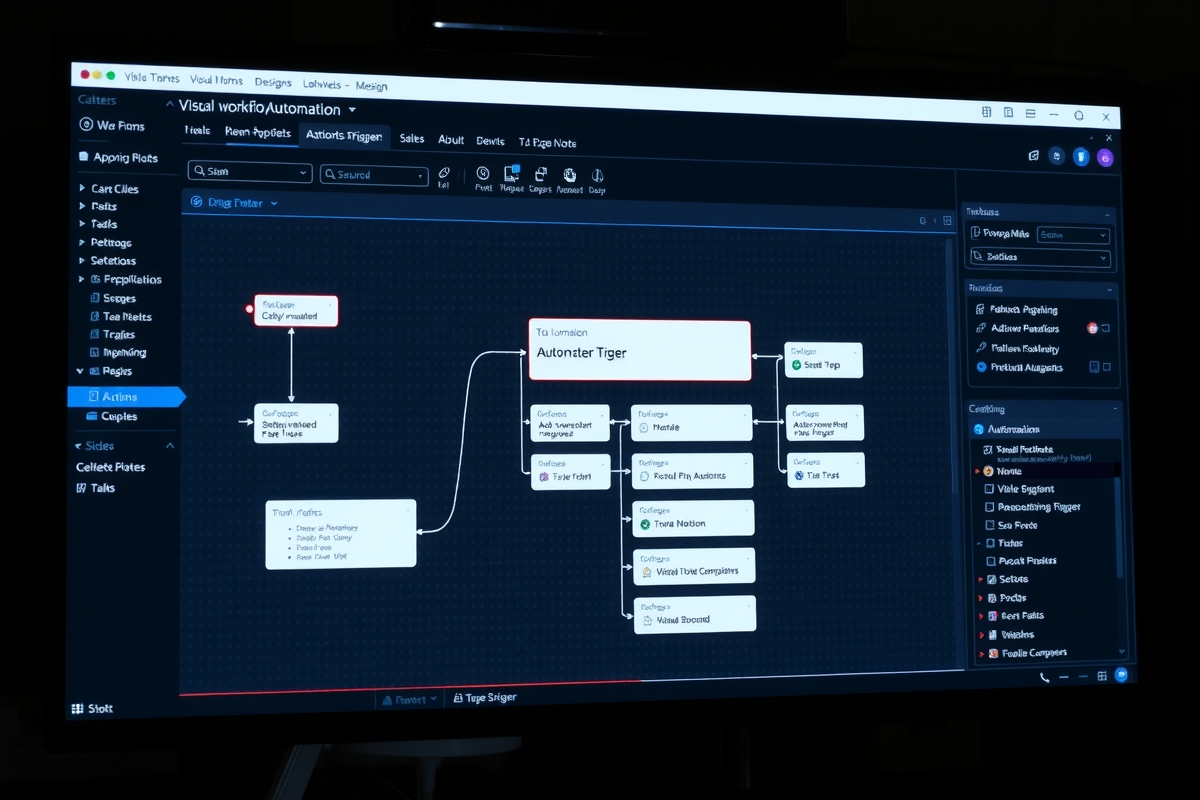Viewport: 1200px width, 800px height.
Task: Click the notification bell in the title bar
Action: coord(1078,114)
